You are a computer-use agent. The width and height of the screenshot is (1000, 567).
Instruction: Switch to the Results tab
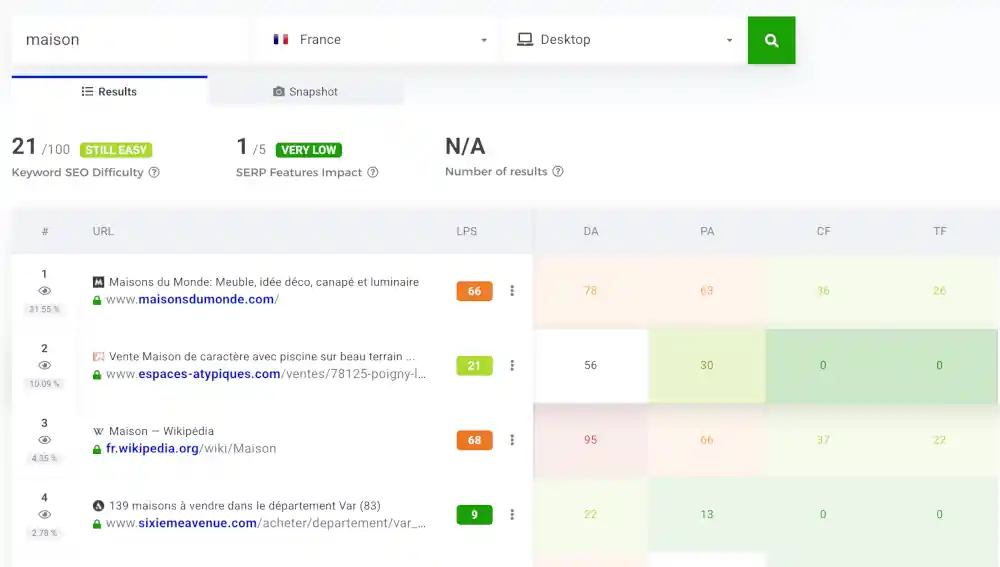coord(109,91)
